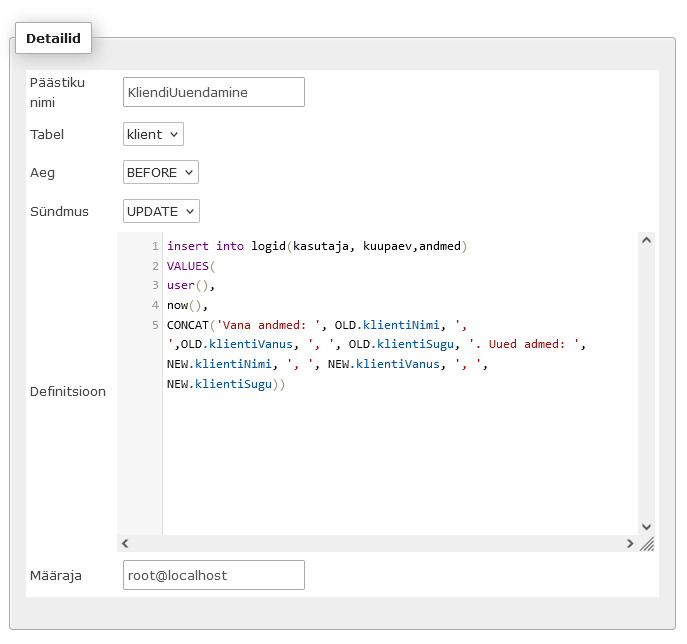The width and height of the screenshot is (687, 644).
Task: Click the now(), code line
Action: (x=187, y=305)
